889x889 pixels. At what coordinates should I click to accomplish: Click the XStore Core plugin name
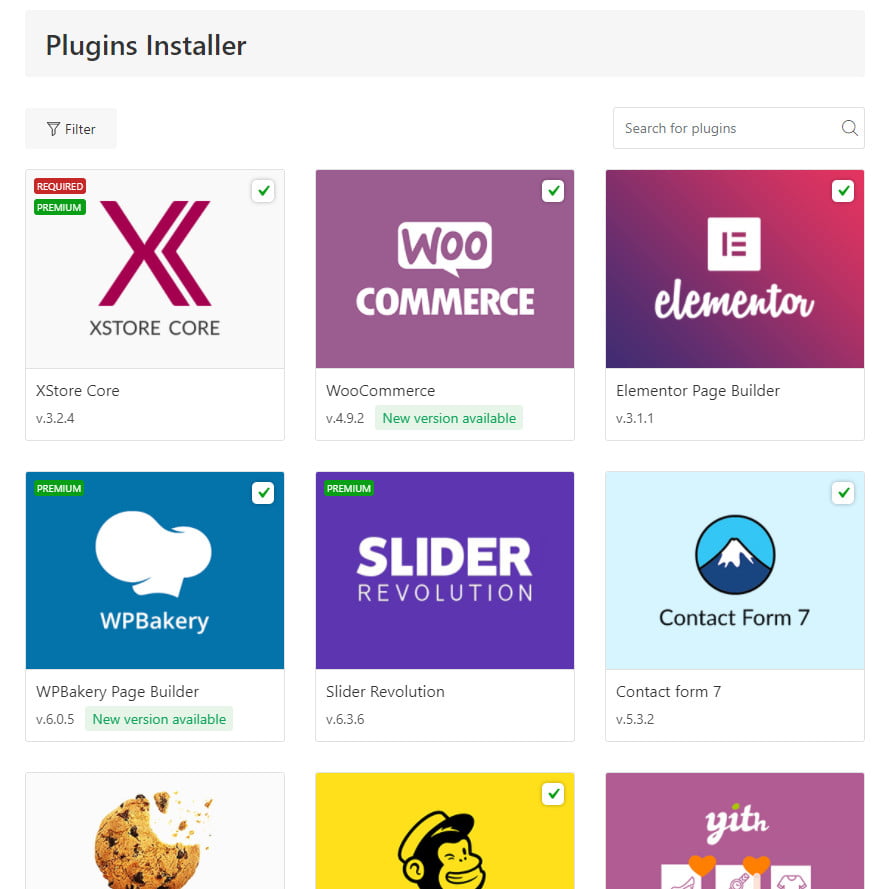[78, 391]
